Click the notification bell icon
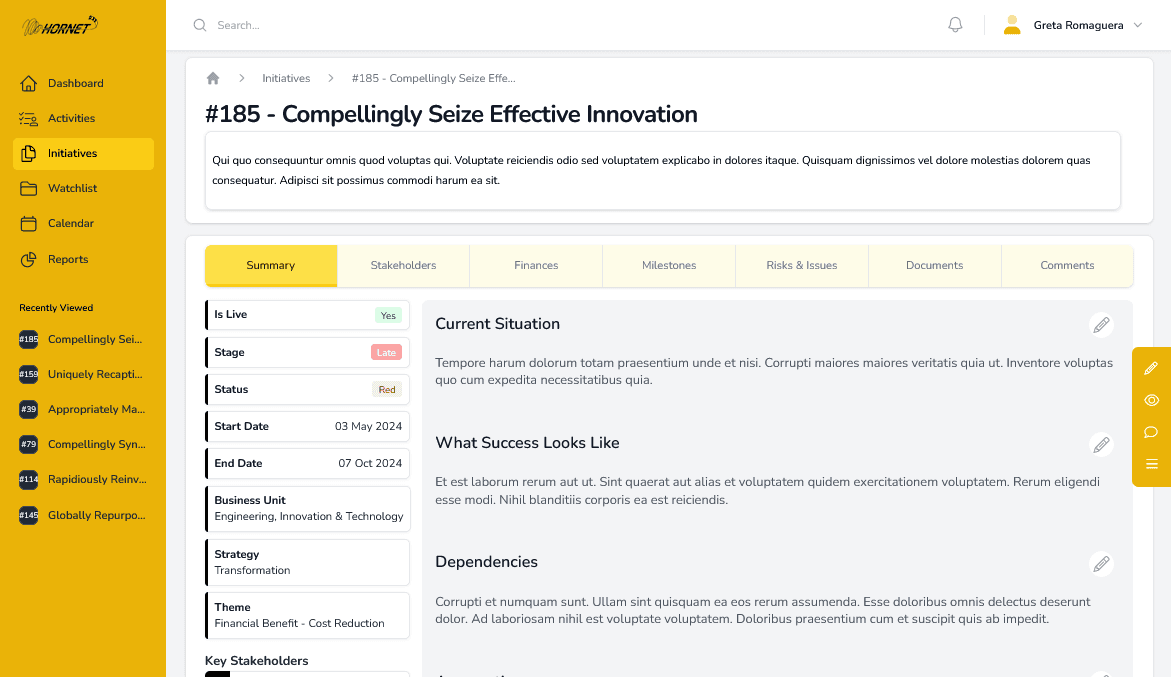This screenshot has height=677, width=1171. tap(955, 25)
